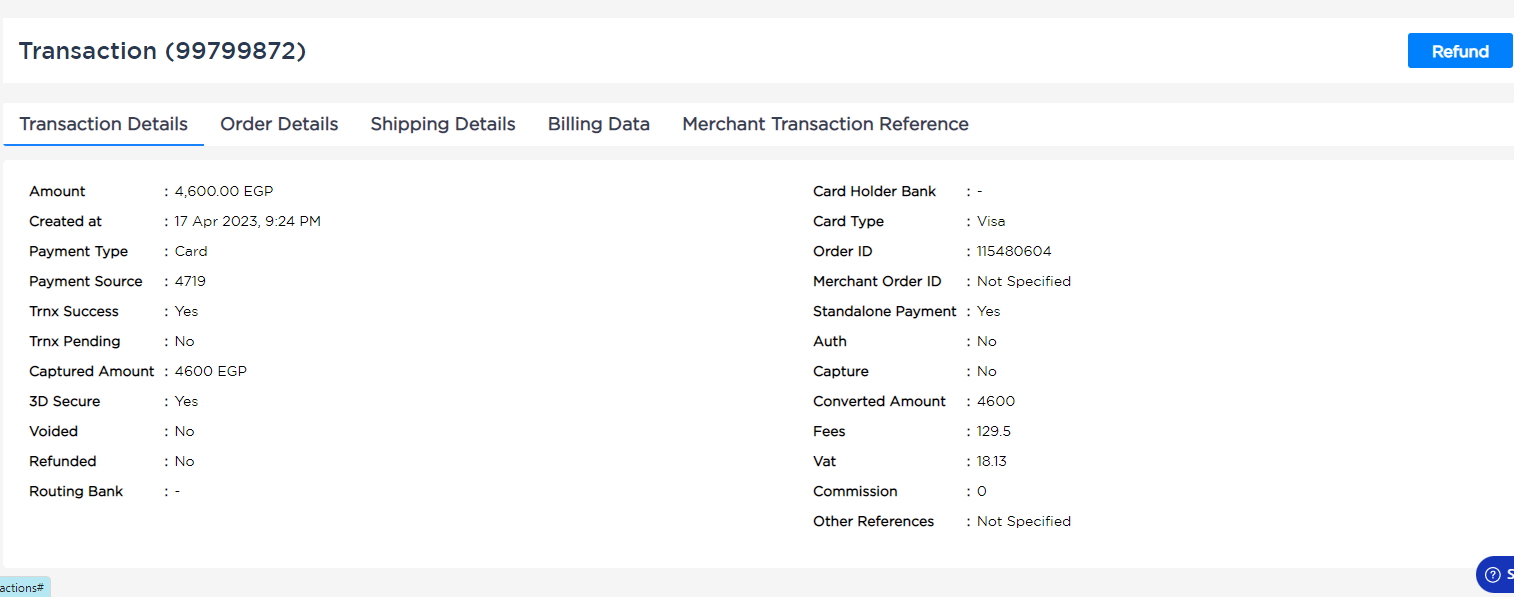
Task: Click the Vat value 18.13
Action: click(x=992, y=461)
